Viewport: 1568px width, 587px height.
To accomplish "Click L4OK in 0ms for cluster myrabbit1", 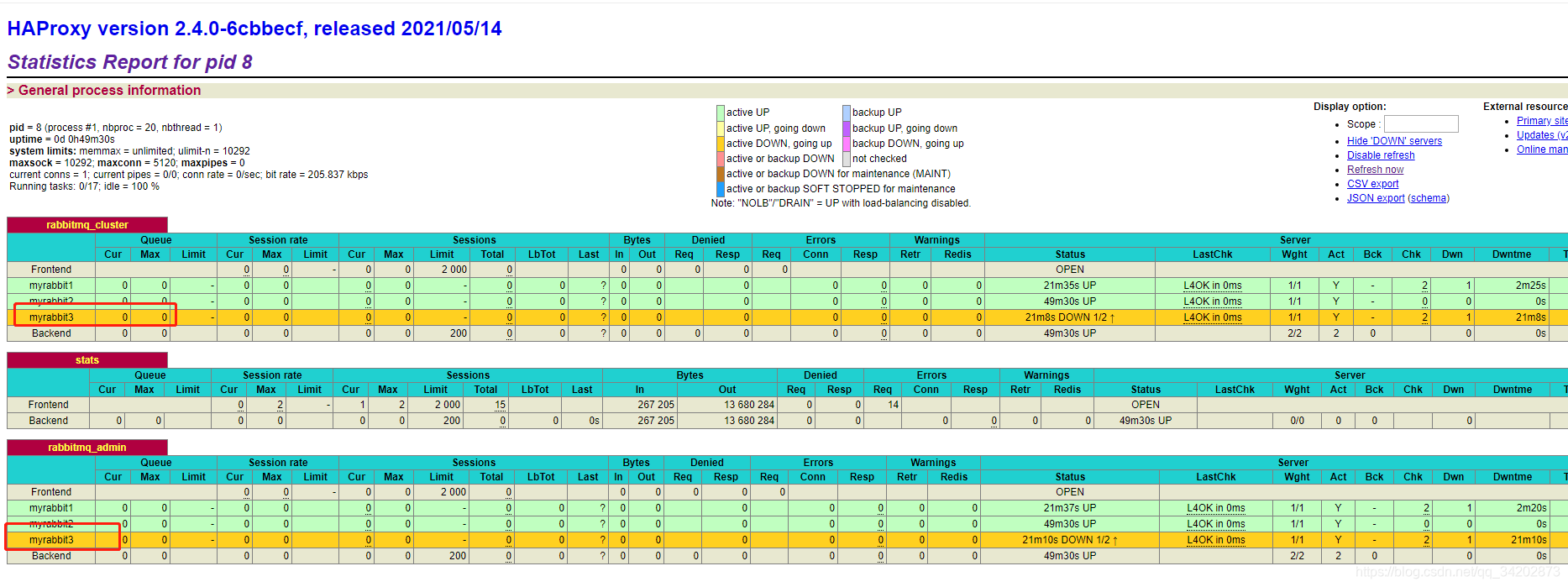I will (1212, 286).
